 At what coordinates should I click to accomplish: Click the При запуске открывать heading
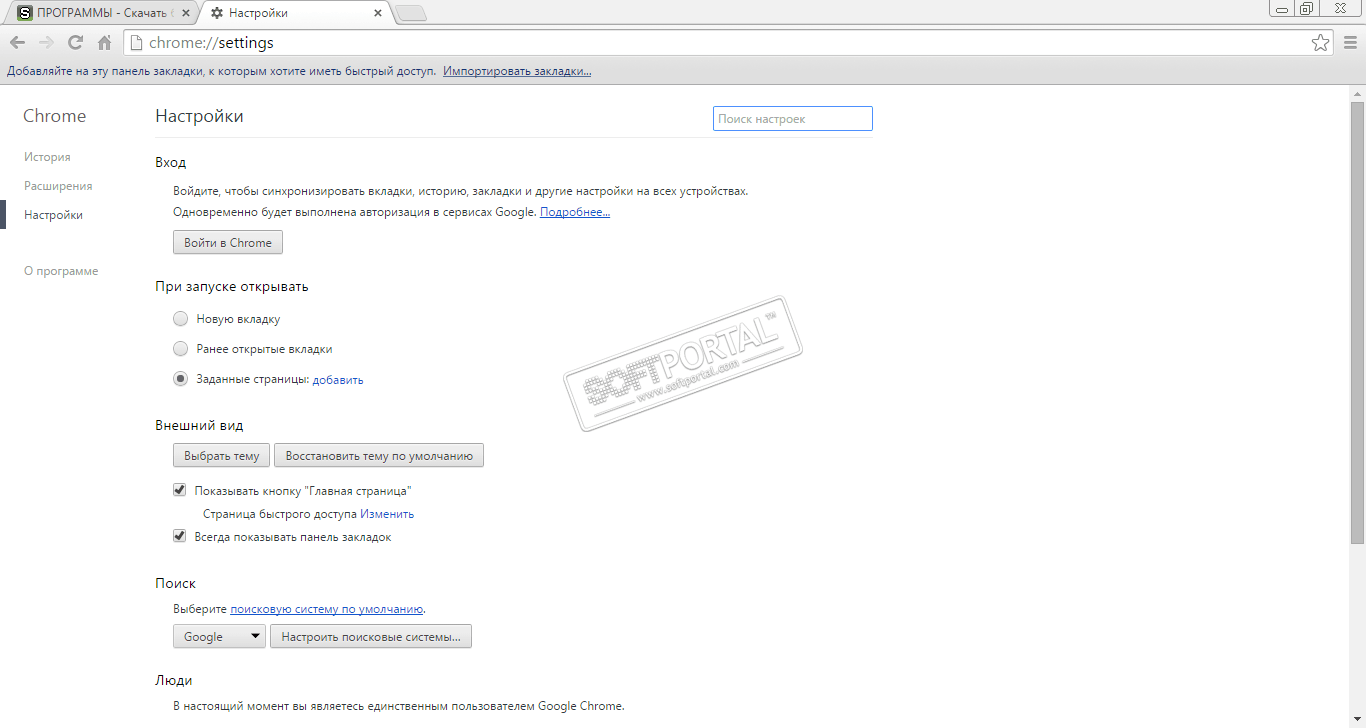(232, 286)
